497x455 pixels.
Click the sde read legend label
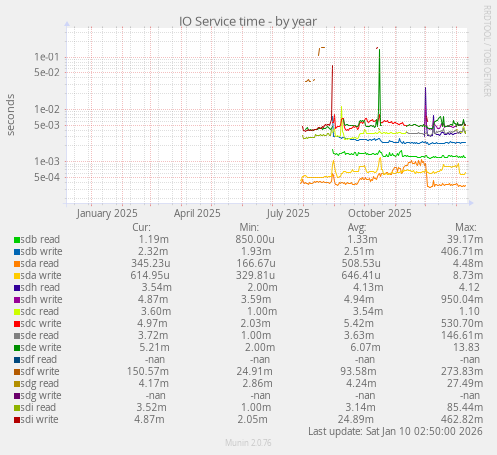point(40,335)
